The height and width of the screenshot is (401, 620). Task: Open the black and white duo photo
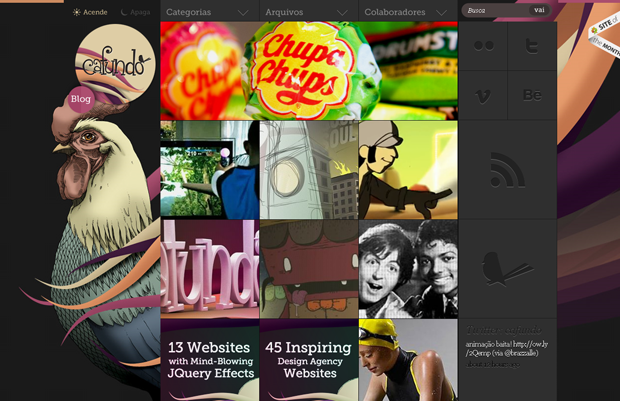pos(408,269)
